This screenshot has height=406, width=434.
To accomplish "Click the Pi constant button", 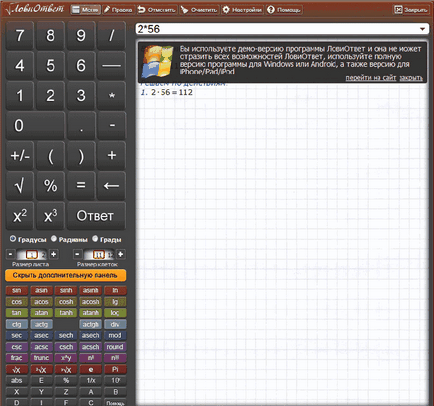I will point(115,369).
